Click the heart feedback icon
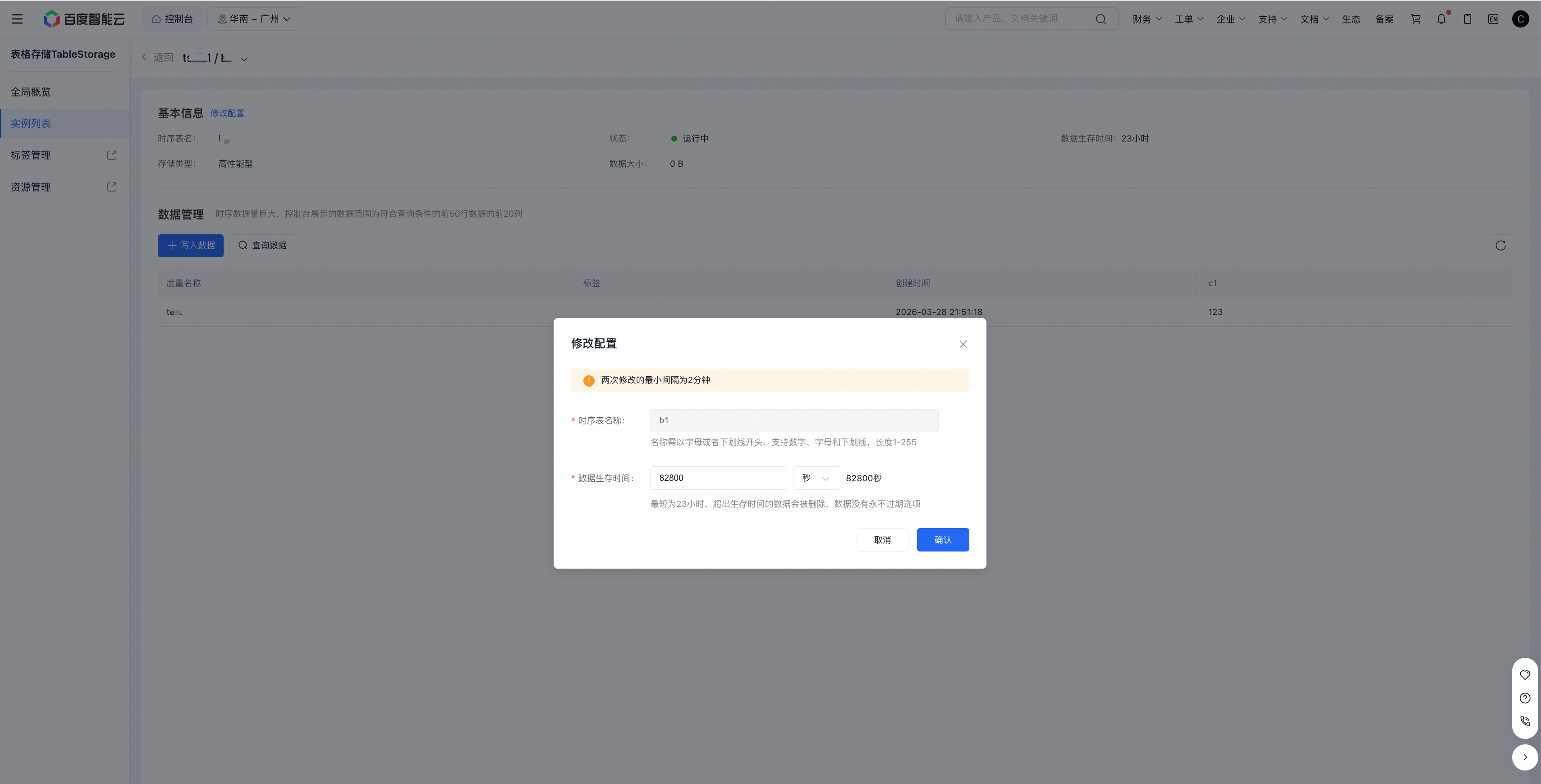Screen dimensions: 1541x784 coord(1525,675)
